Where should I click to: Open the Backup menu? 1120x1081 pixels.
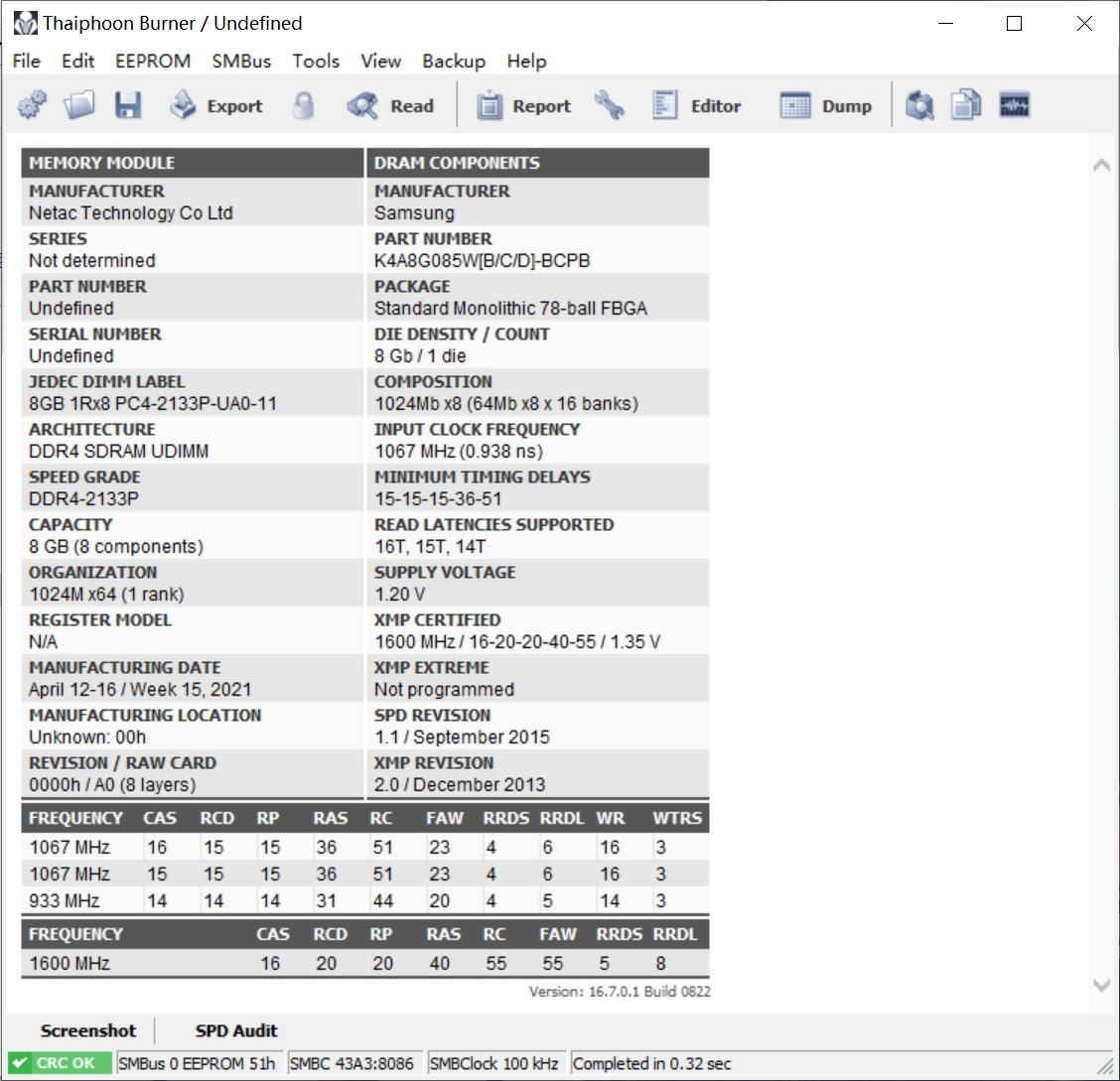pyautogui.click(x=454, y=62)
